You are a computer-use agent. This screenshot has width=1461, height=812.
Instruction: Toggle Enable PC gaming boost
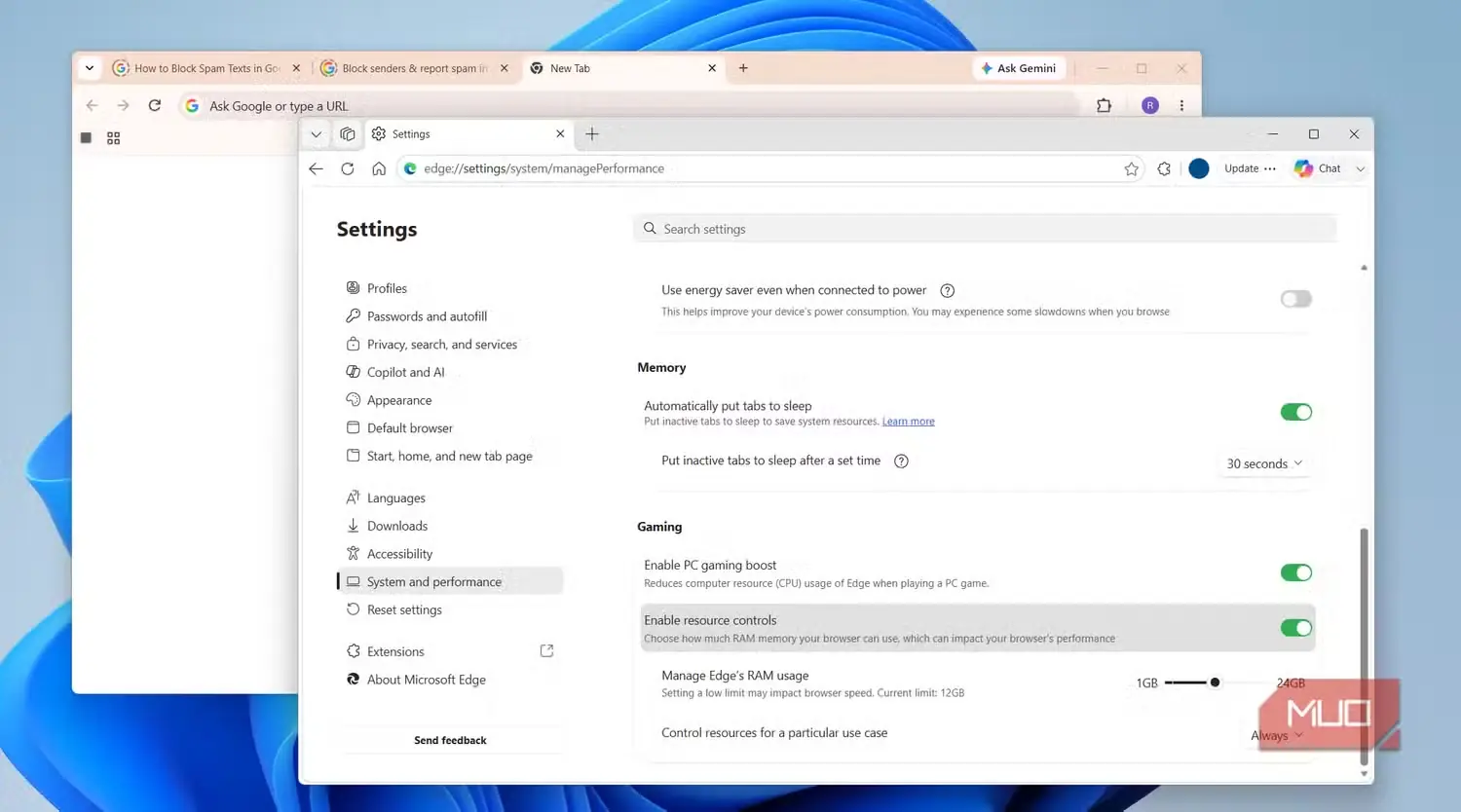(1295, 572)
